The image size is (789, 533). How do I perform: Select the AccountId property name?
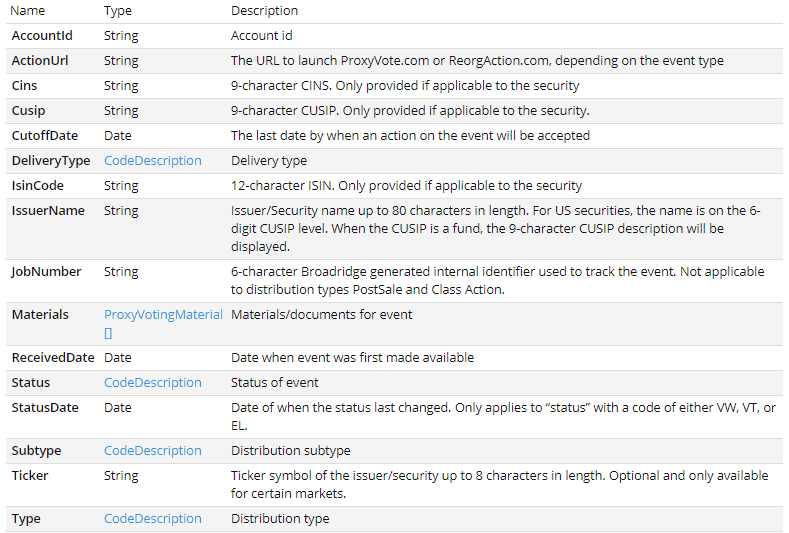[42, 35]
